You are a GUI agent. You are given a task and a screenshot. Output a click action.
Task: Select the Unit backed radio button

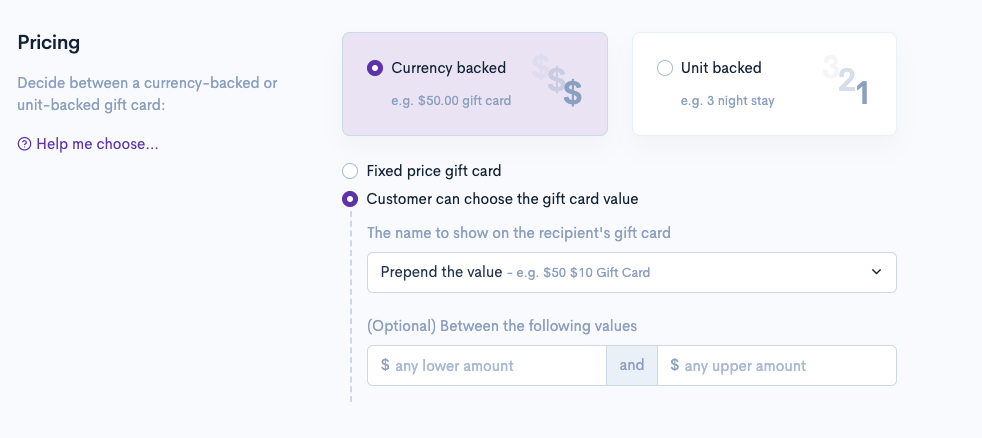[665, 68]
